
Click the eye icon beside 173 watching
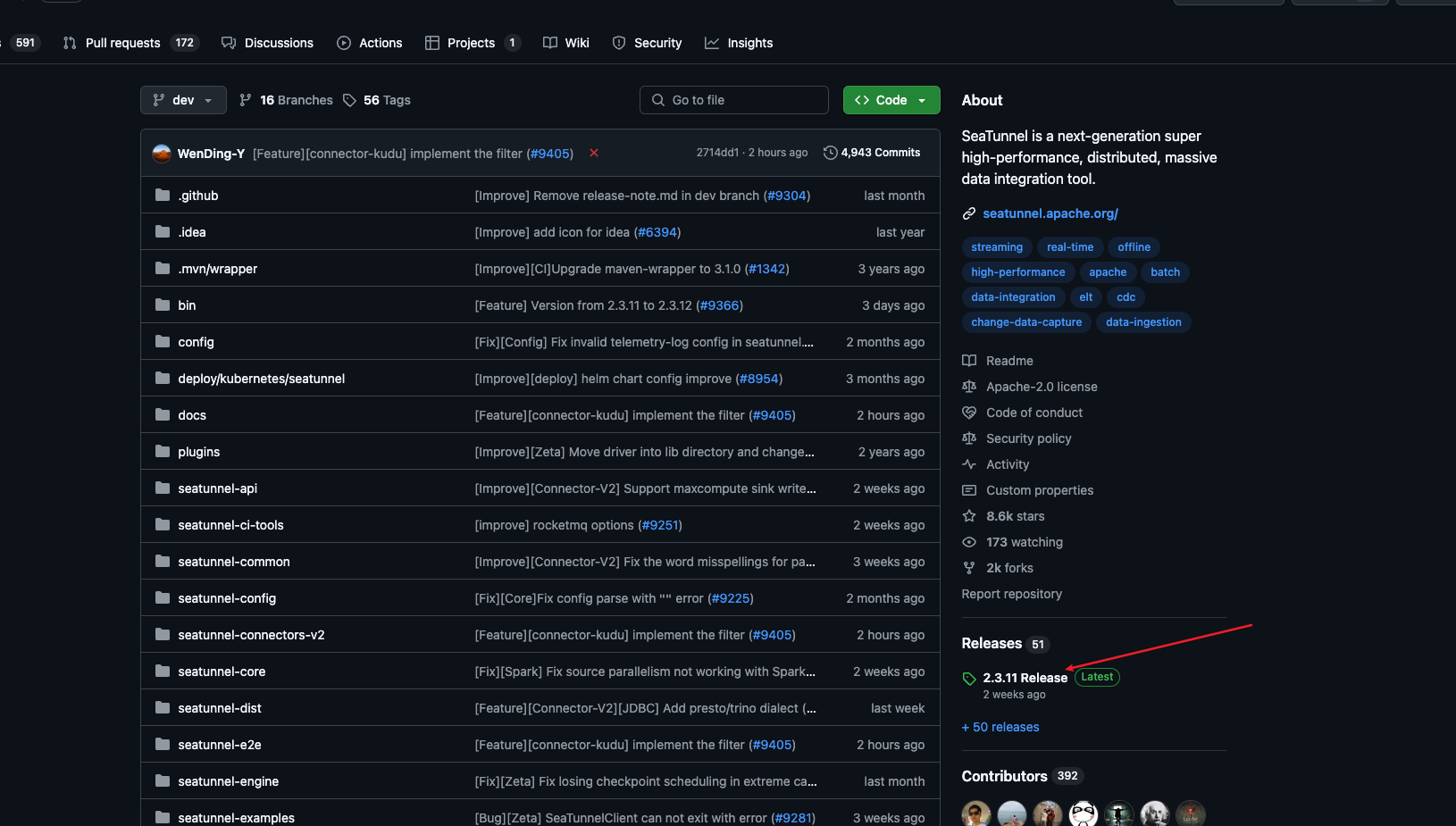(x=969, y=542)
